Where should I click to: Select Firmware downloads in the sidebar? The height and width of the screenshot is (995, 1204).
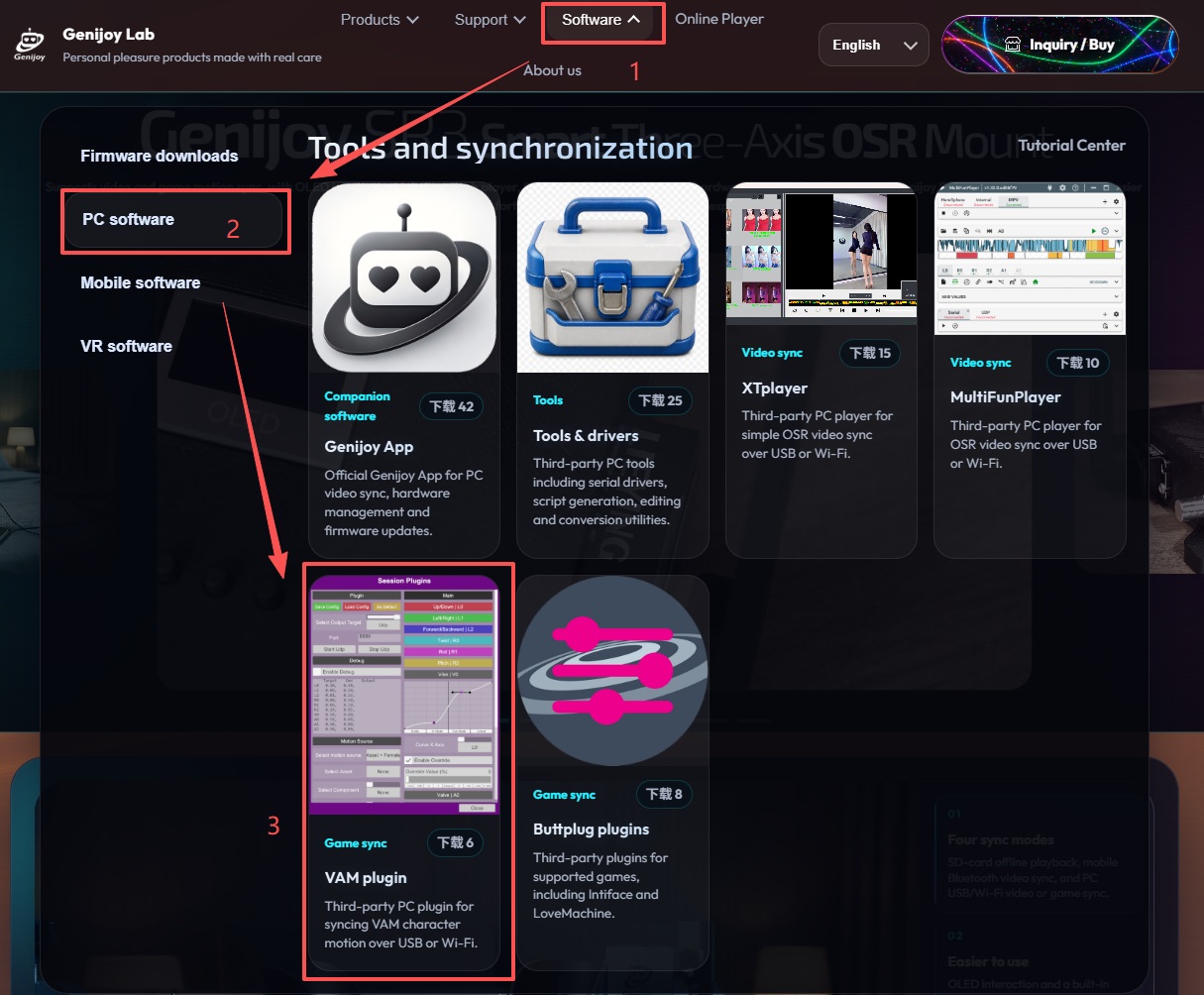pos(160,156)
